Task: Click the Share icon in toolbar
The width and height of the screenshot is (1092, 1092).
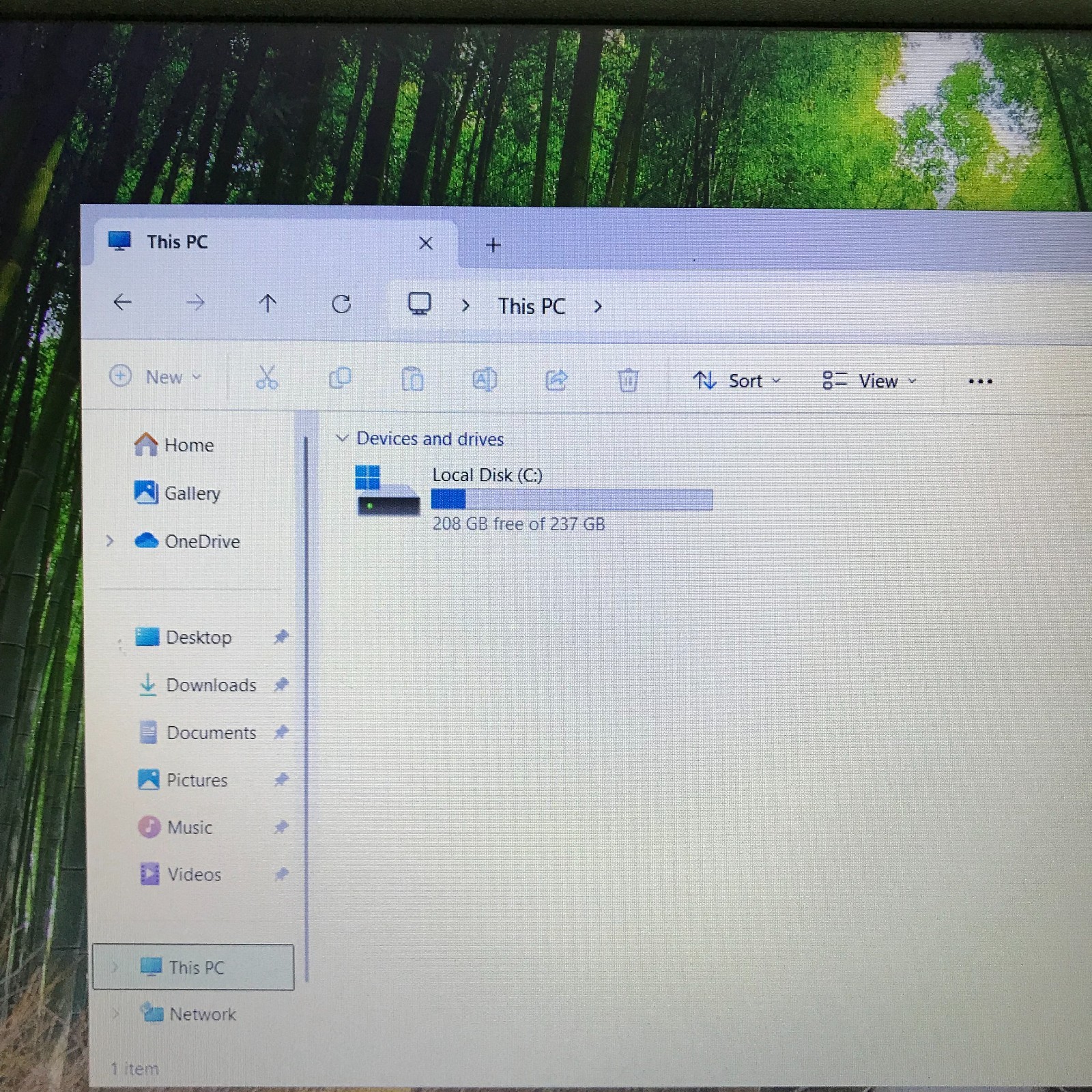Action: pos(556,379)
